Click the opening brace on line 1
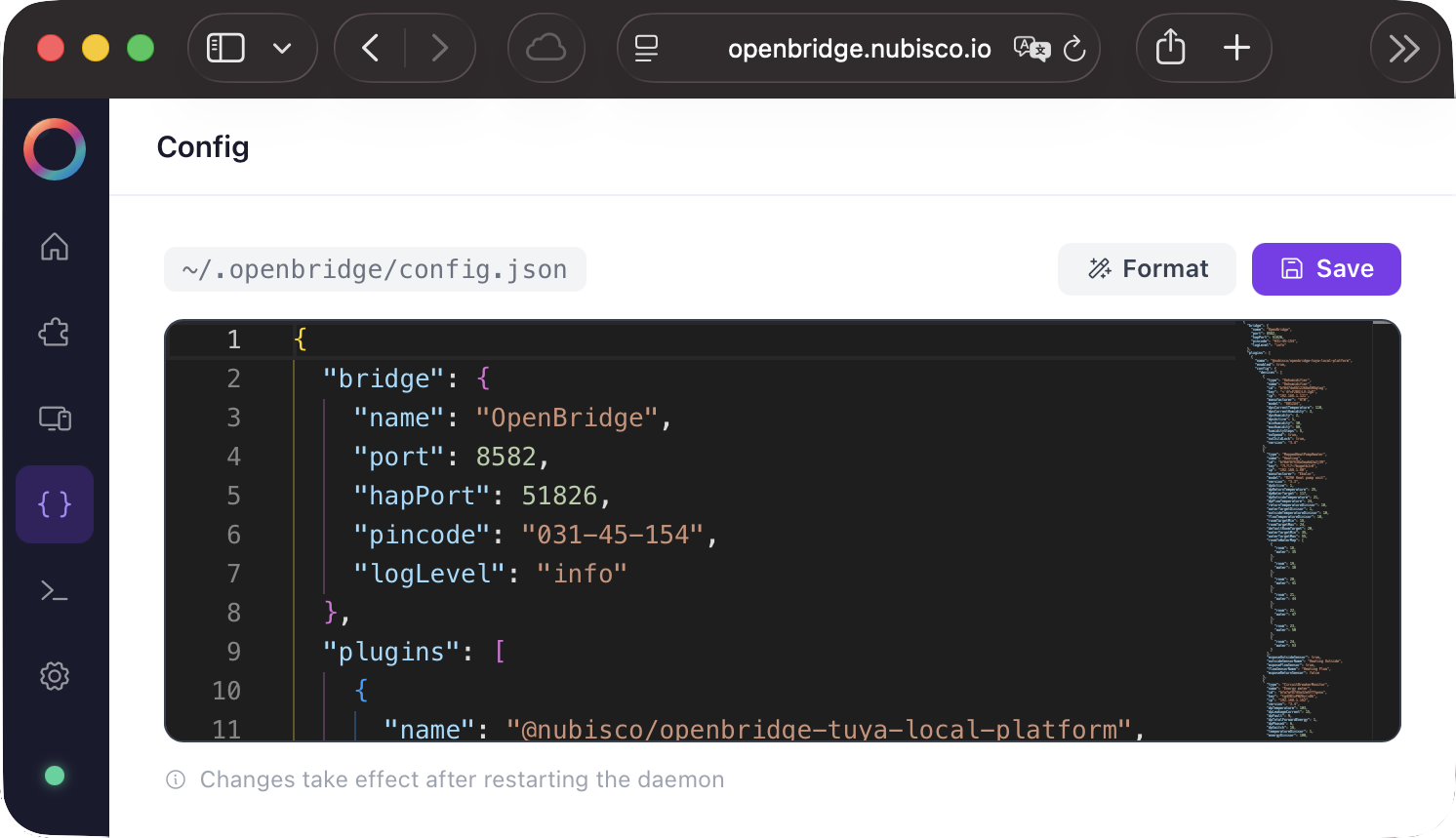The image size is (1456, 838). (301, 339)
